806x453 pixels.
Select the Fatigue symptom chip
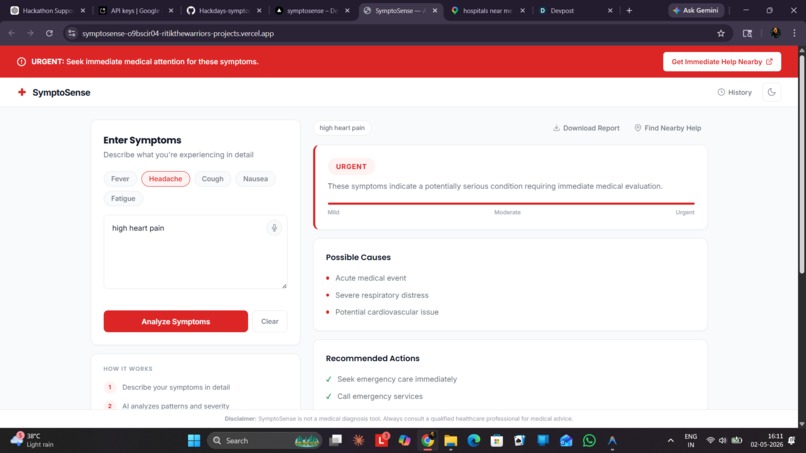click(x=123, y=198)
